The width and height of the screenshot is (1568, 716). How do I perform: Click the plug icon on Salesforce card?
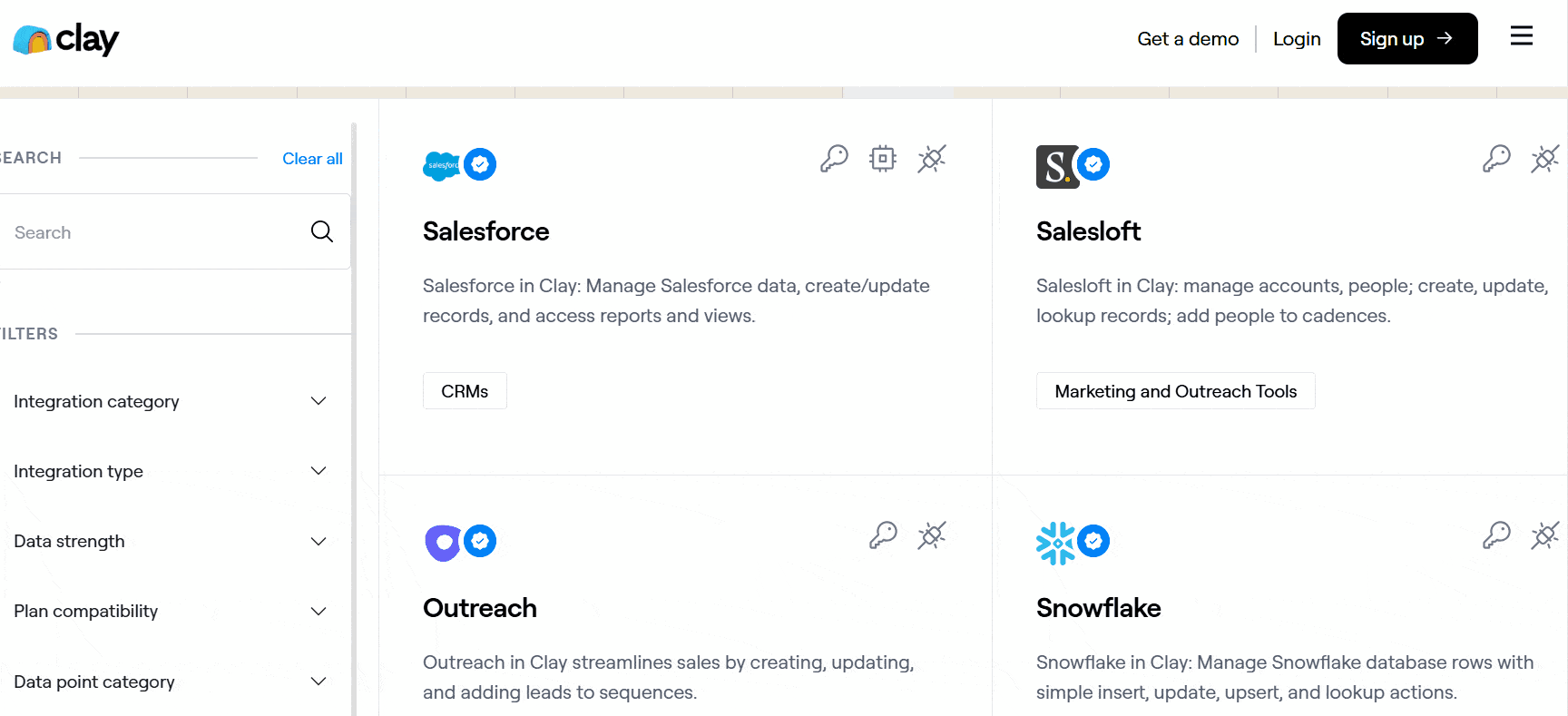931,159
